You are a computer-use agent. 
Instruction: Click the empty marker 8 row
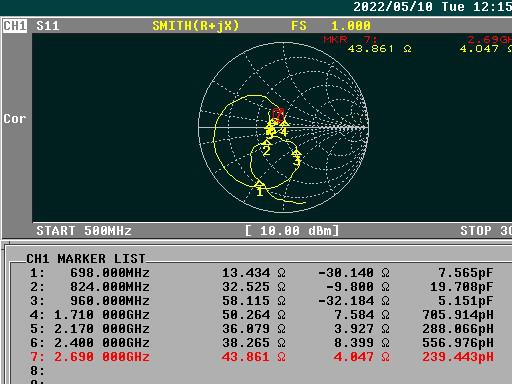(x=261, y=371)
